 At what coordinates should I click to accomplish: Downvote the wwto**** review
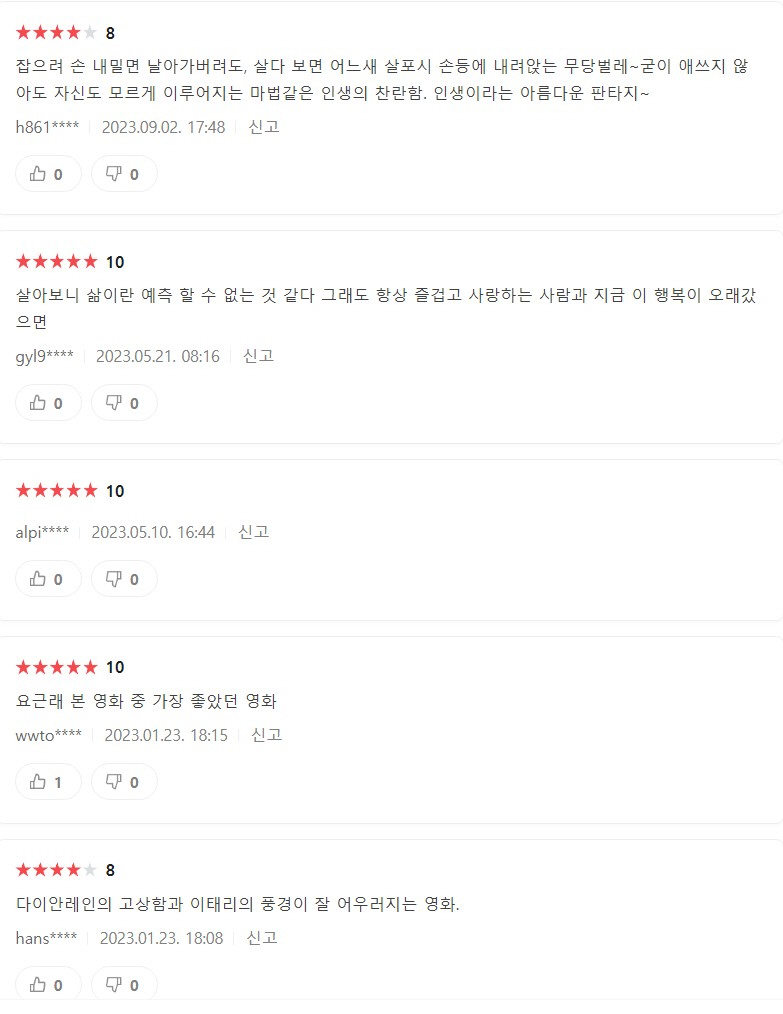coord(124,782)
